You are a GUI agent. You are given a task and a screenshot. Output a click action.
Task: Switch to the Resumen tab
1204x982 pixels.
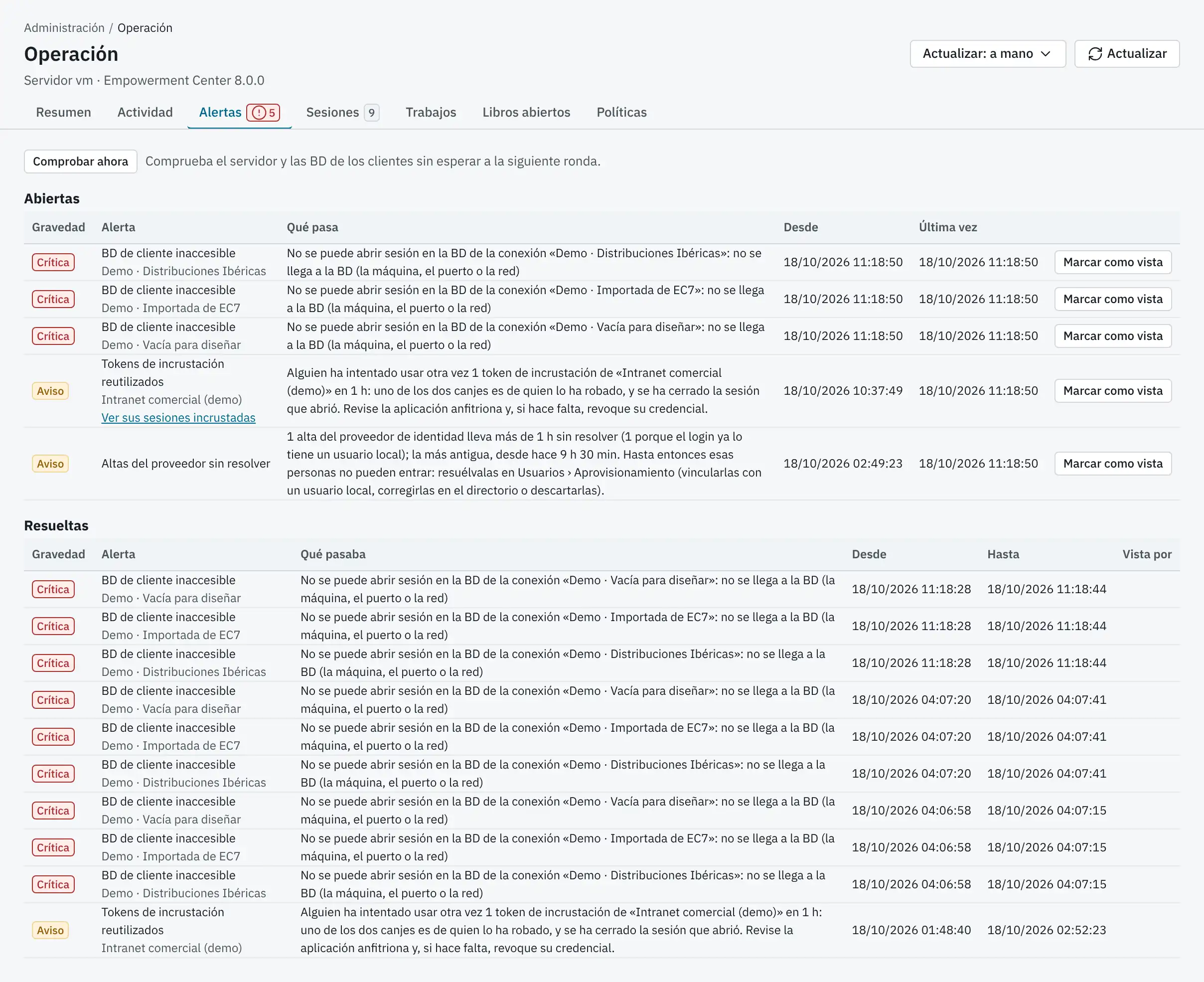tap(63, 112)
